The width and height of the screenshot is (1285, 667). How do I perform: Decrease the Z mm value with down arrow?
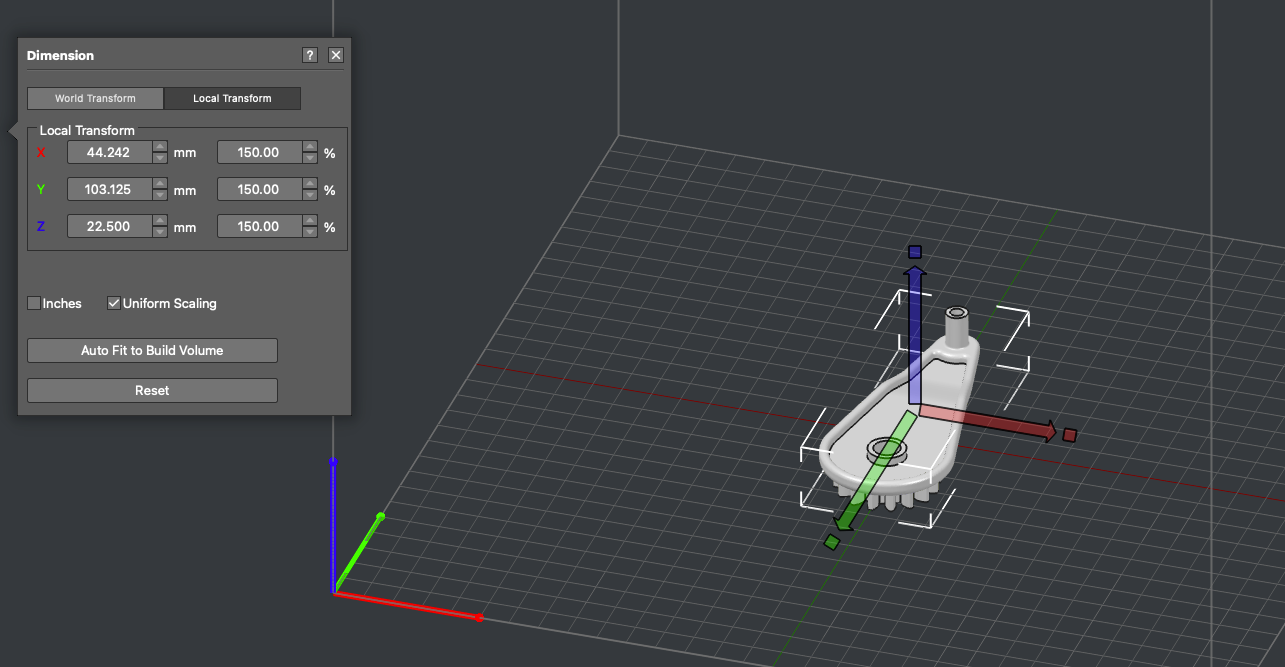click(160, 232)
